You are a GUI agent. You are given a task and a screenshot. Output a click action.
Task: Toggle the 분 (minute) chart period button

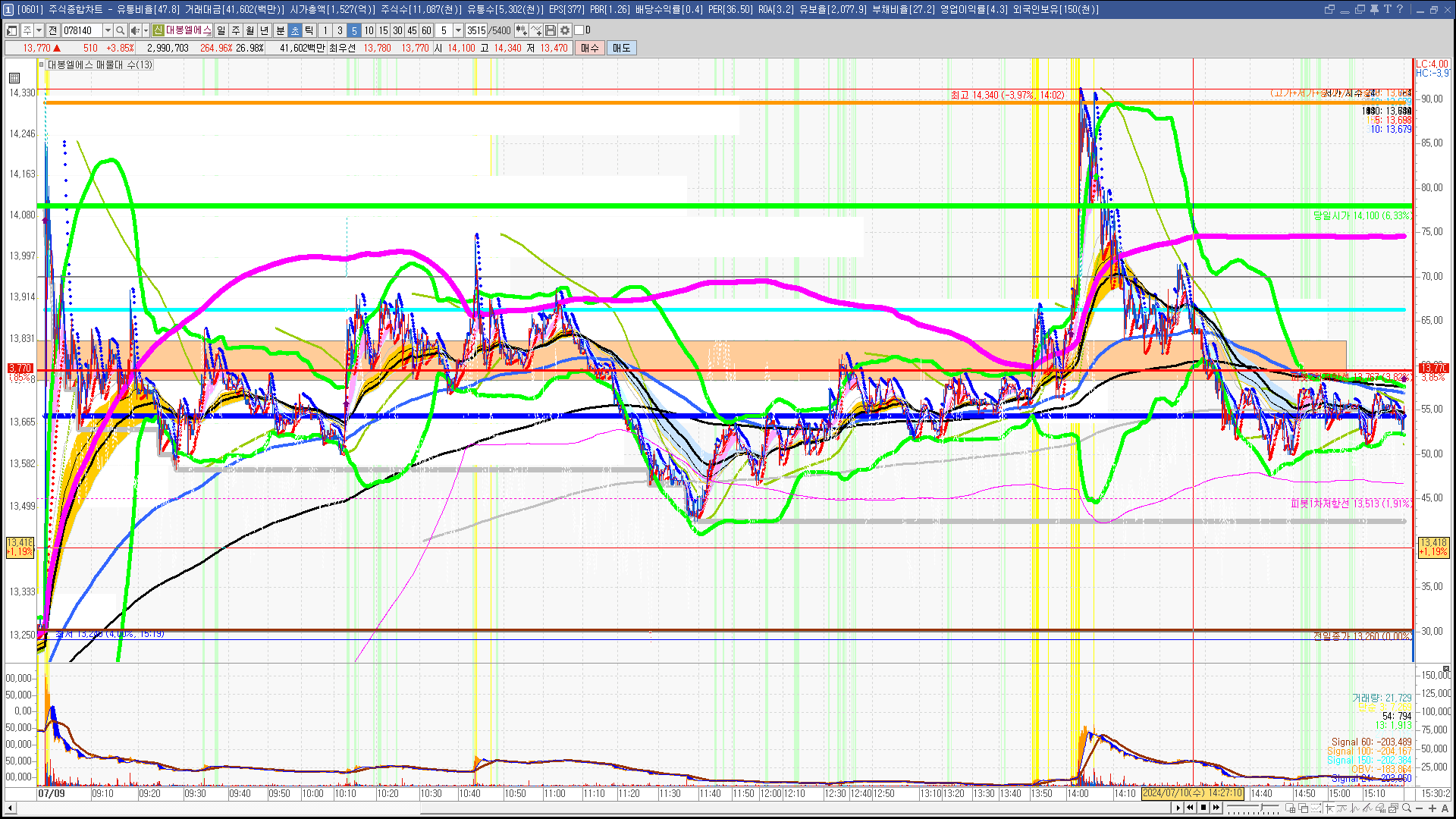pos(280,30)
